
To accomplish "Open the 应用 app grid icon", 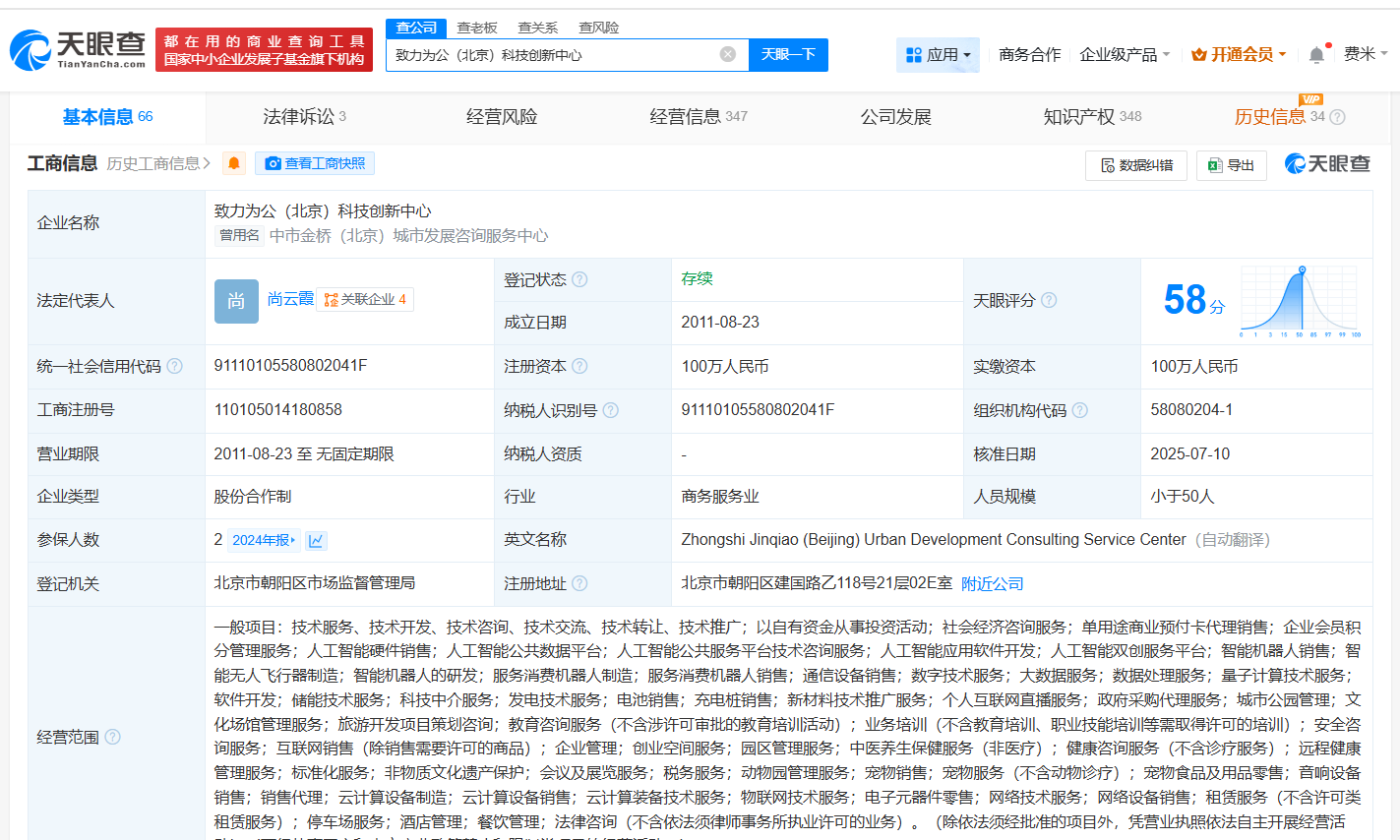I will [x=913, y=54].
